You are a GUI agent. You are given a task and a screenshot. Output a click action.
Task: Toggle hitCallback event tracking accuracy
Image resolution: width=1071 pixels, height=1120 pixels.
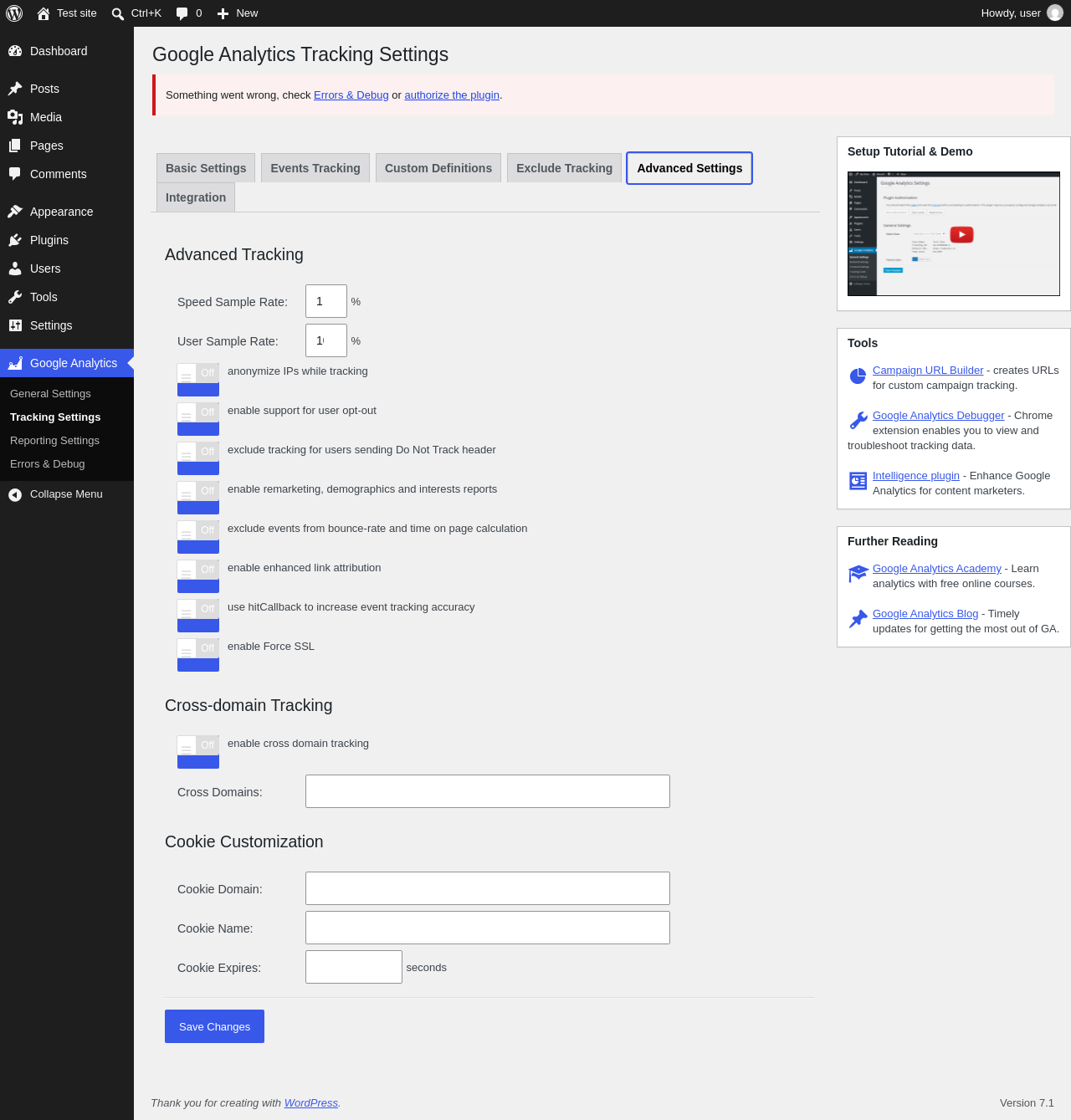(x=198, y=616)
